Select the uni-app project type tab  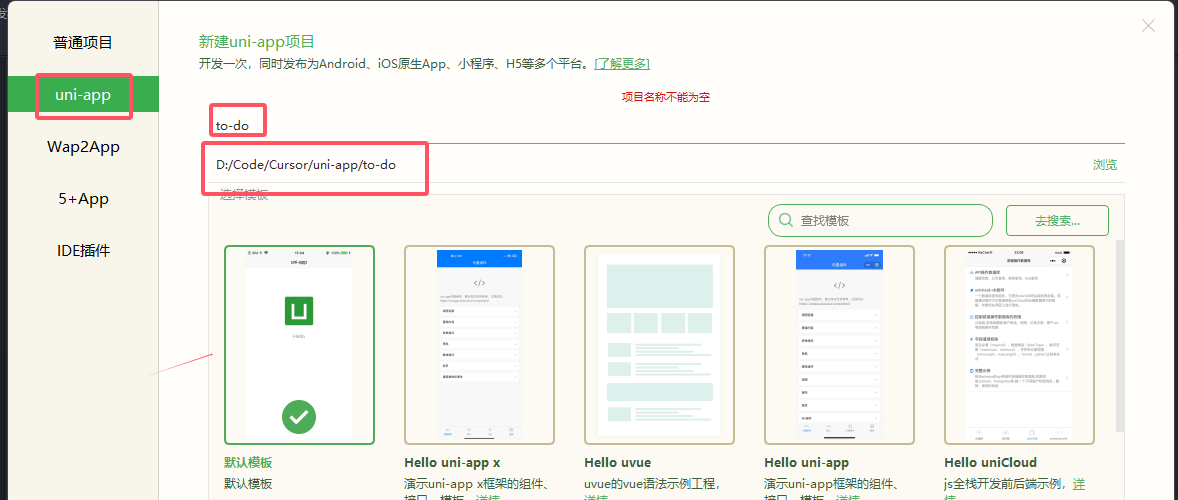[x=83, y=95]
